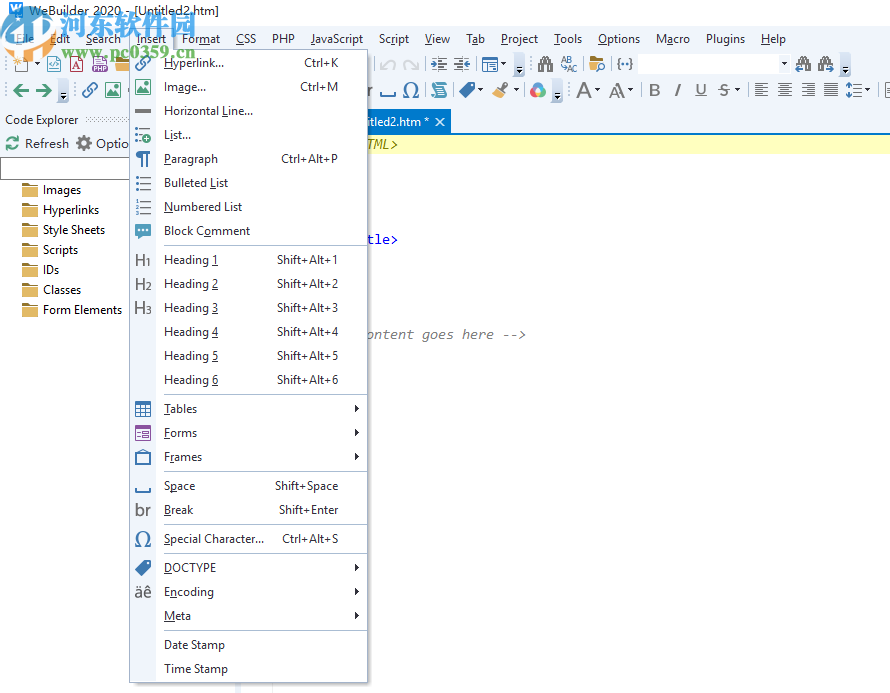Open the script scroll toolbar icon
This screenshot has width=890, height=693.
[x=439, y=90]
